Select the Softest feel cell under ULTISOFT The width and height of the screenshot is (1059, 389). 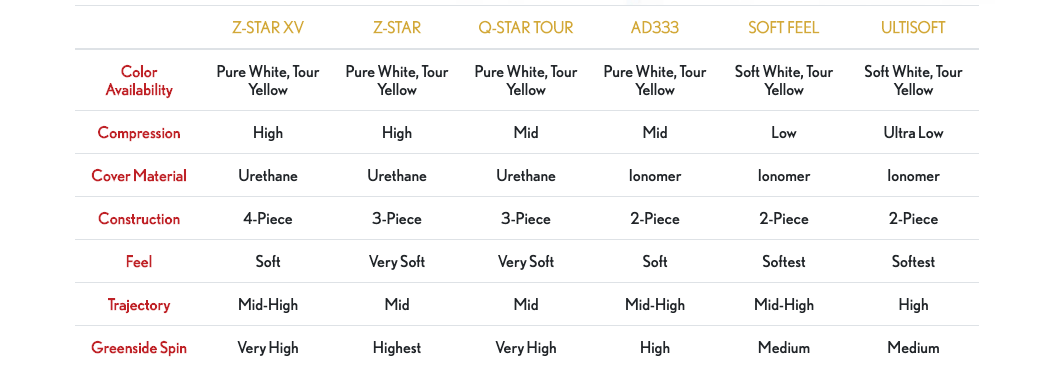[913, 262]
